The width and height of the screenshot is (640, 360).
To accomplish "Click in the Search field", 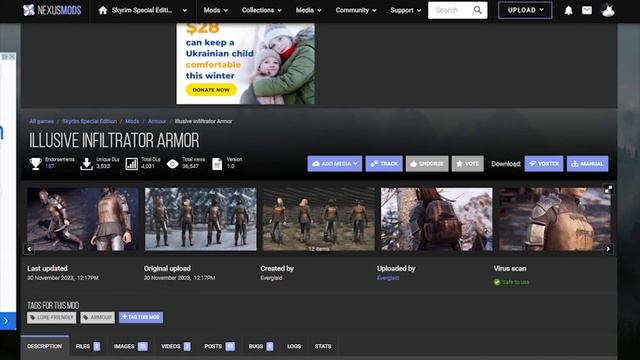I will pos(451,10).
